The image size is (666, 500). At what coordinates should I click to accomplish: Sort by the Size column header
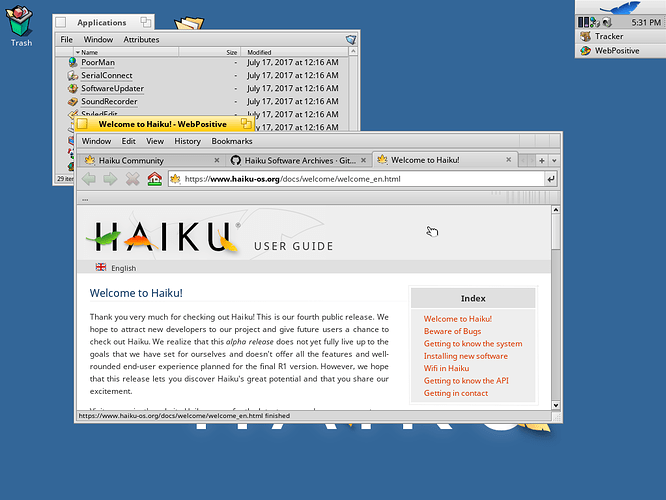click(x=210, y=52)
